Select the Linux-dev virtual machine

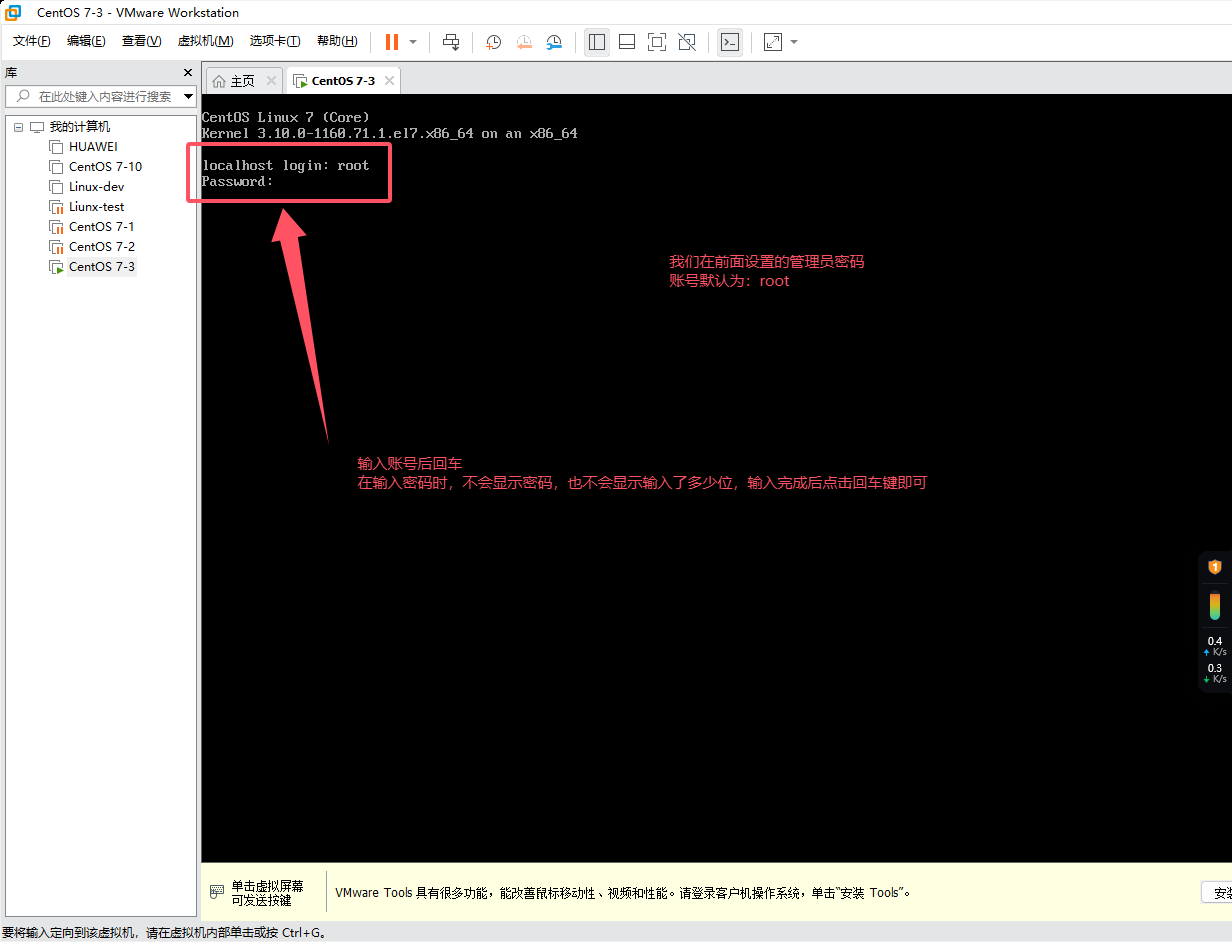(96, 187)
